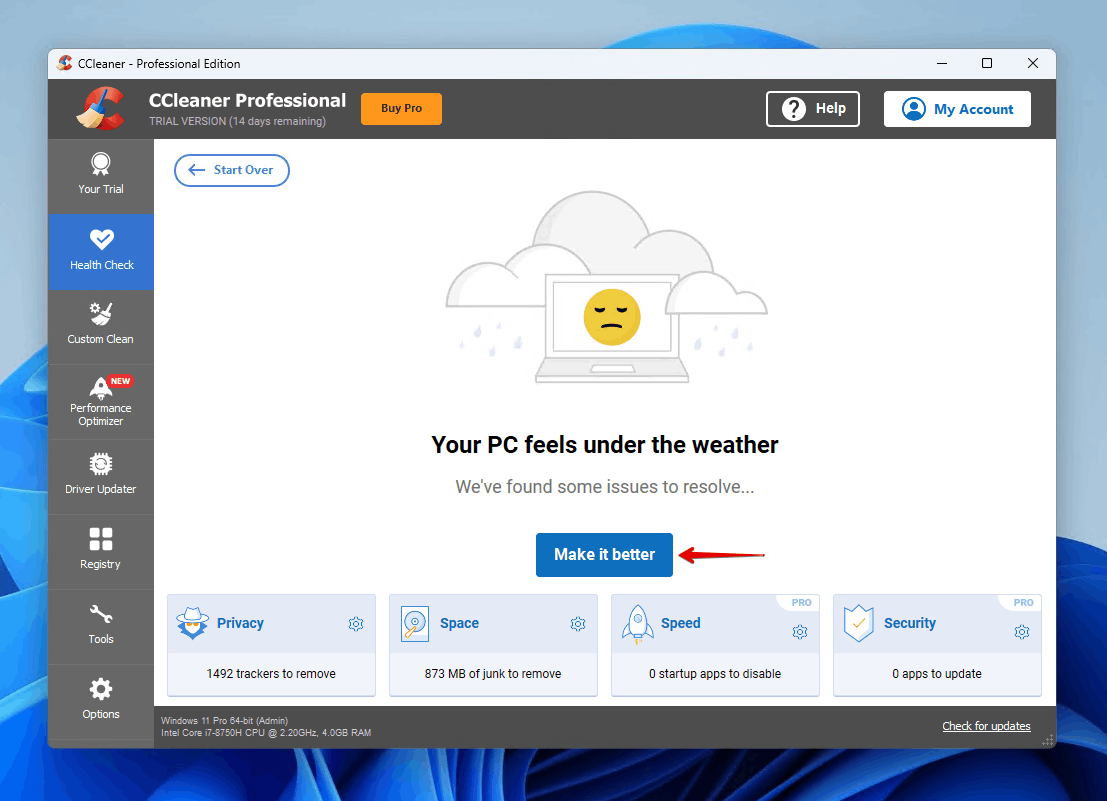The height and width of the screenshot is (801, 1107).
Task: Click the PRO badge on Security card
Action: tap(1023, 603)
